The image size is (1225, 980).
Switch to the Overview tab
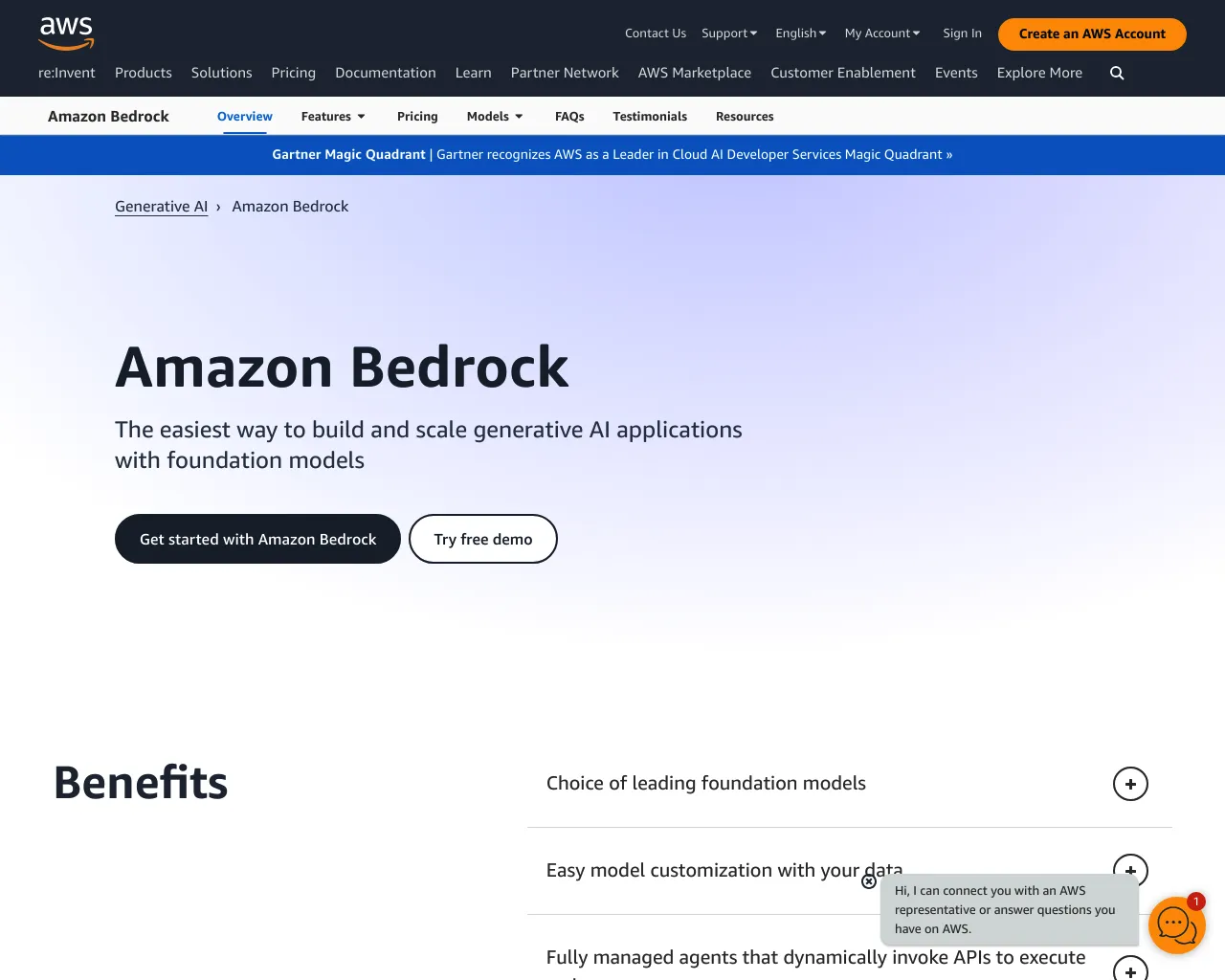244,116
